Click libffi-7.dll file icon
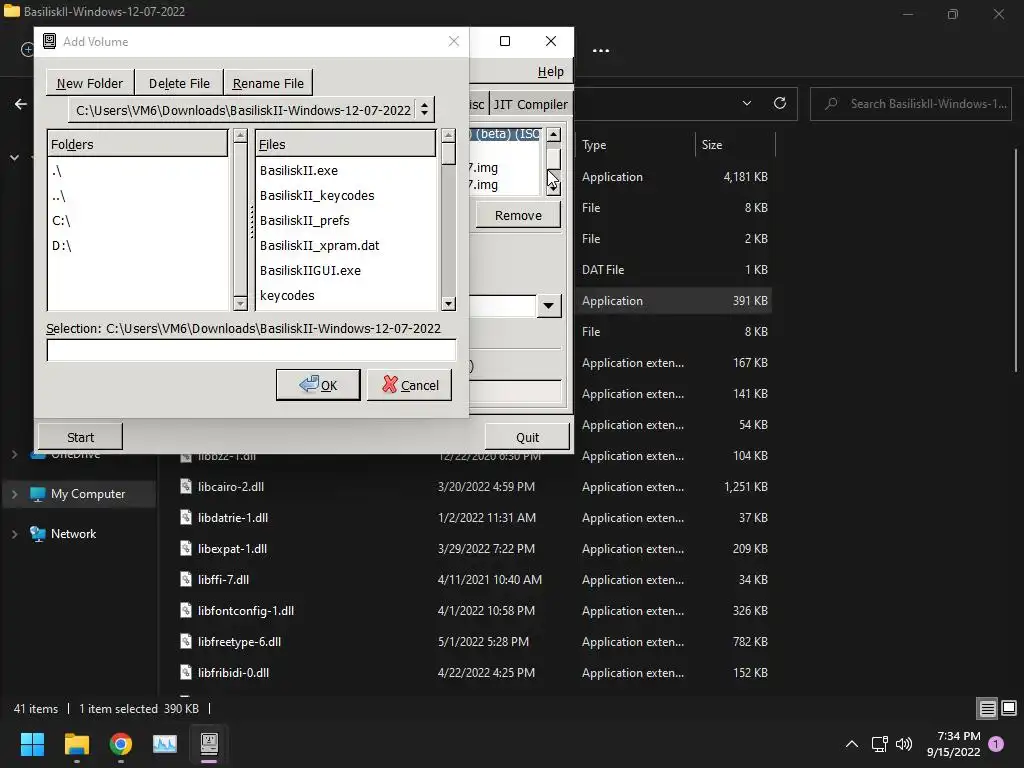The image size is (1024, 768). [186, 579]
